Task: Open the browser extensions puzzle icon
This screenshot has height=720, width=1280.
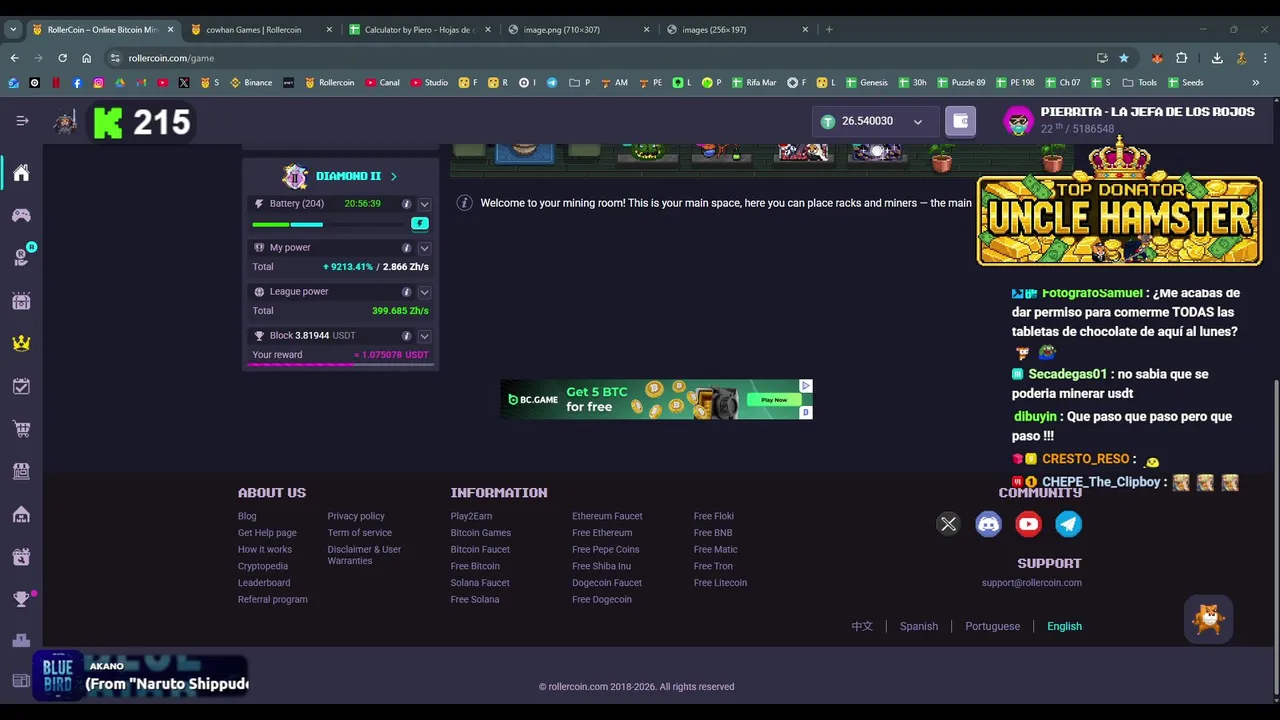Action: [1181, 58]
